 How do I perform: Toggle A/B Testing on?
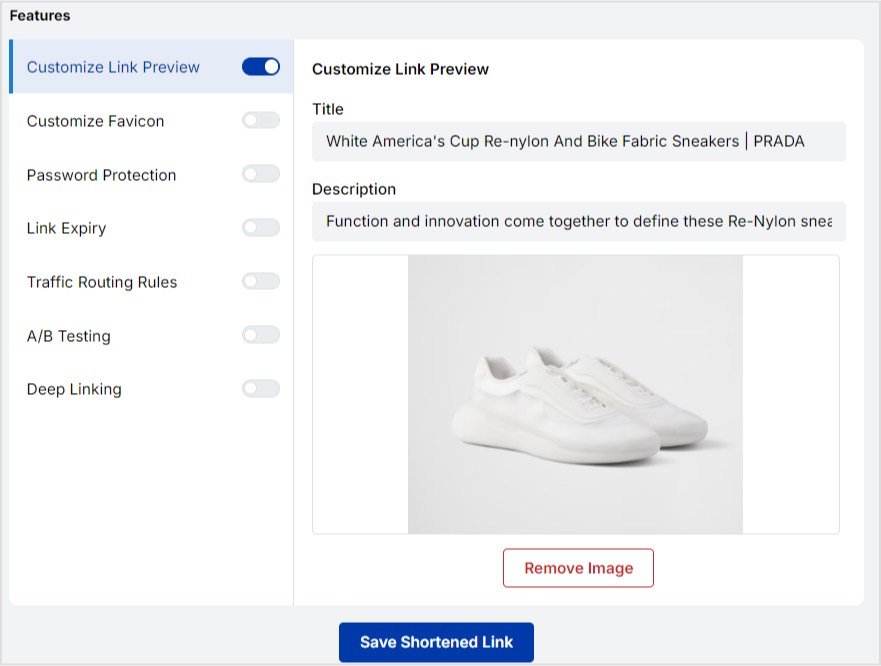click(x=261, y=335)
